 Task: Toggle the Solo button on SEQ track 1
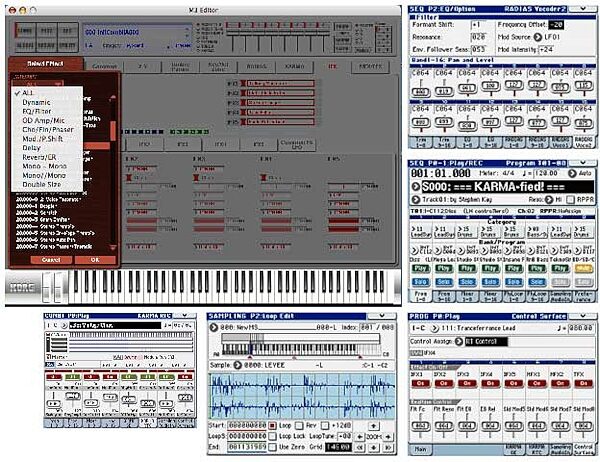[420, 282]
